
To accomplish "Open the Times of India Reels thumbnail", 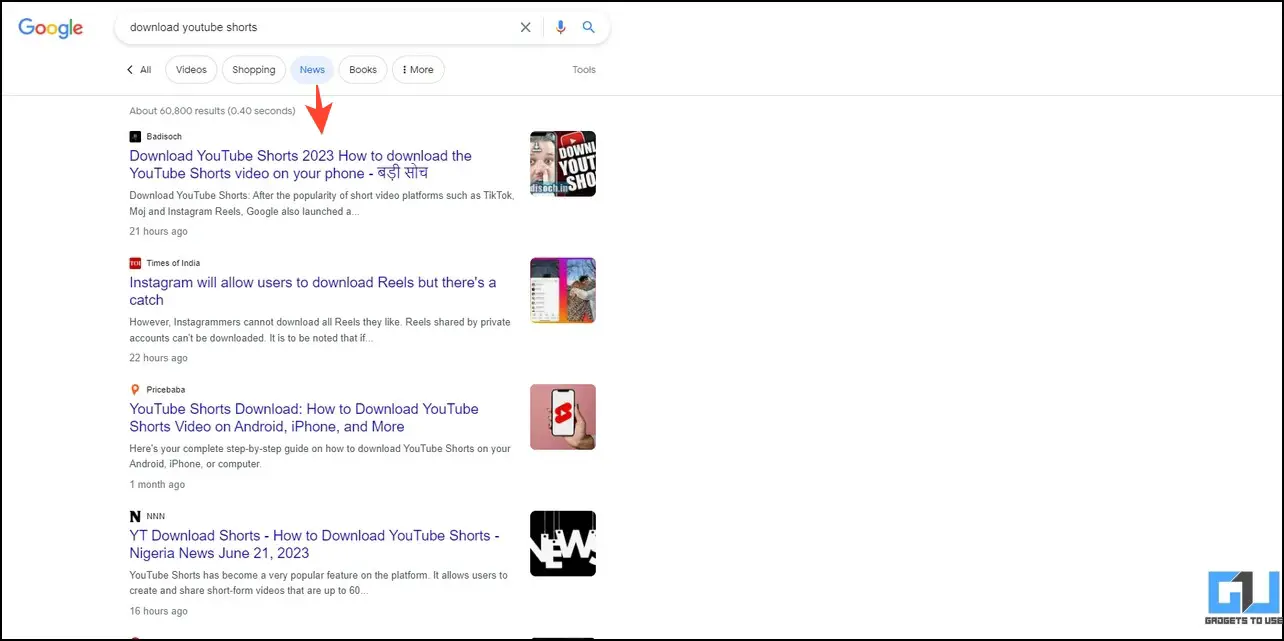I will [x=563, y=291].
